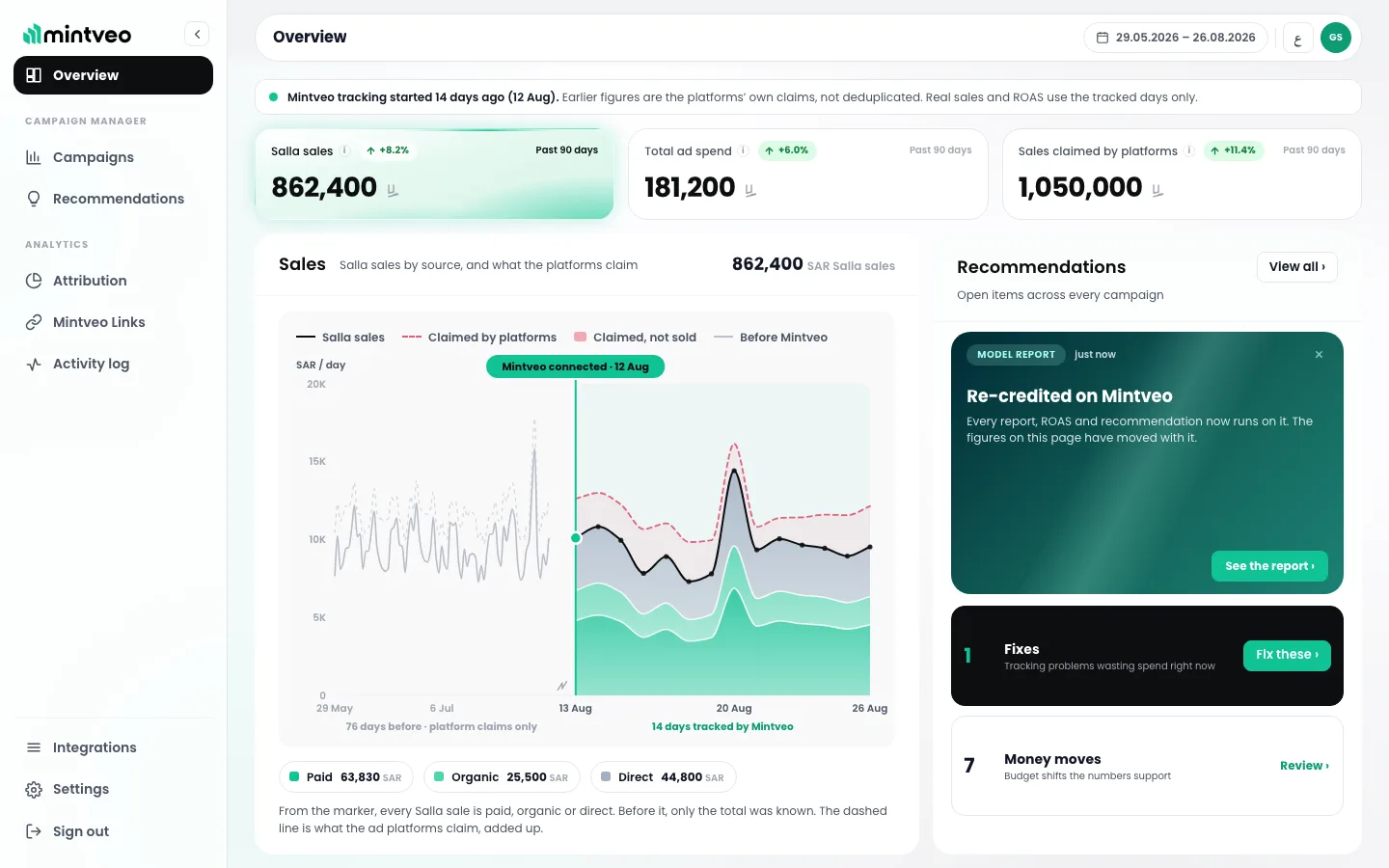Click the info icon beside Total ad spend
This screenshot has height=868, width=1389.
[x=744, y=150]
